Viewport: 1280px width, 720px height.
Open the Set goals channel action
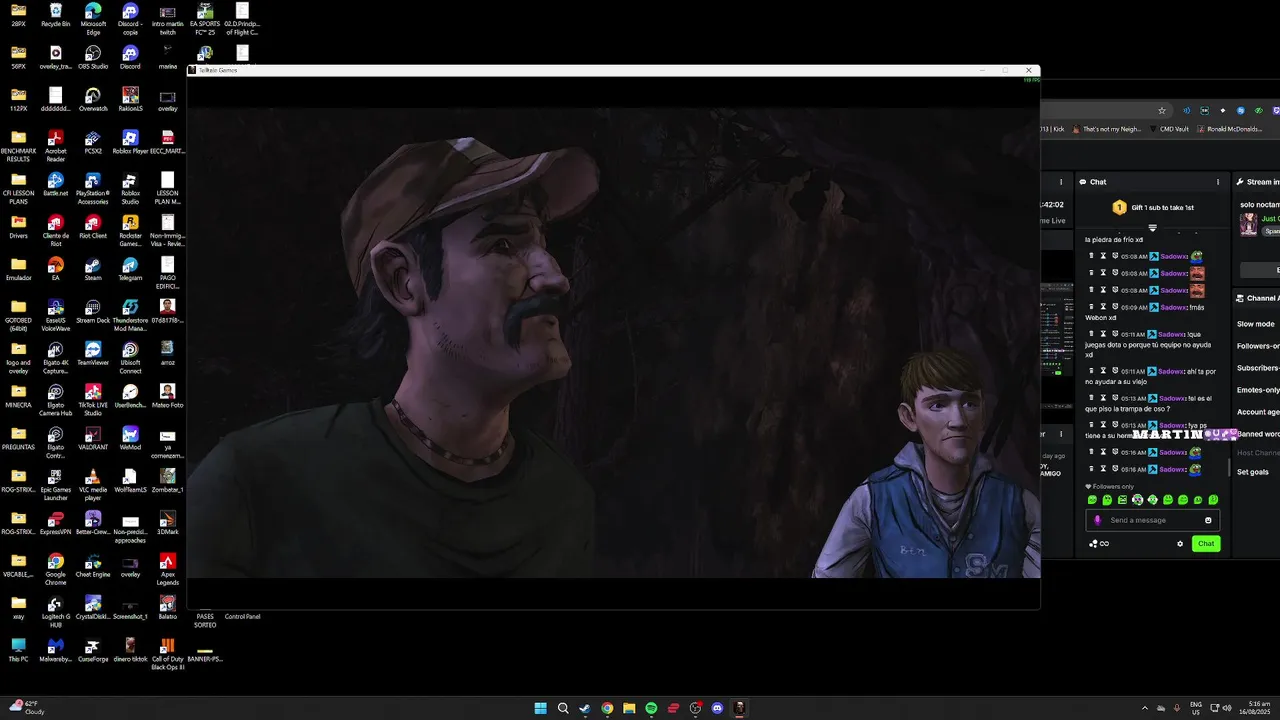(1253, 472)
